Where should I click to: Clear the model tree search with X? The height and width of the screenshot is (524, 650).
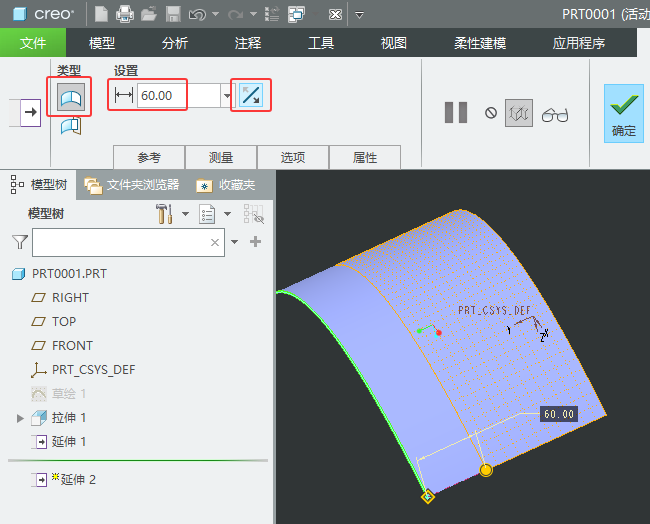pyautogui.click(x=215, y=243)
